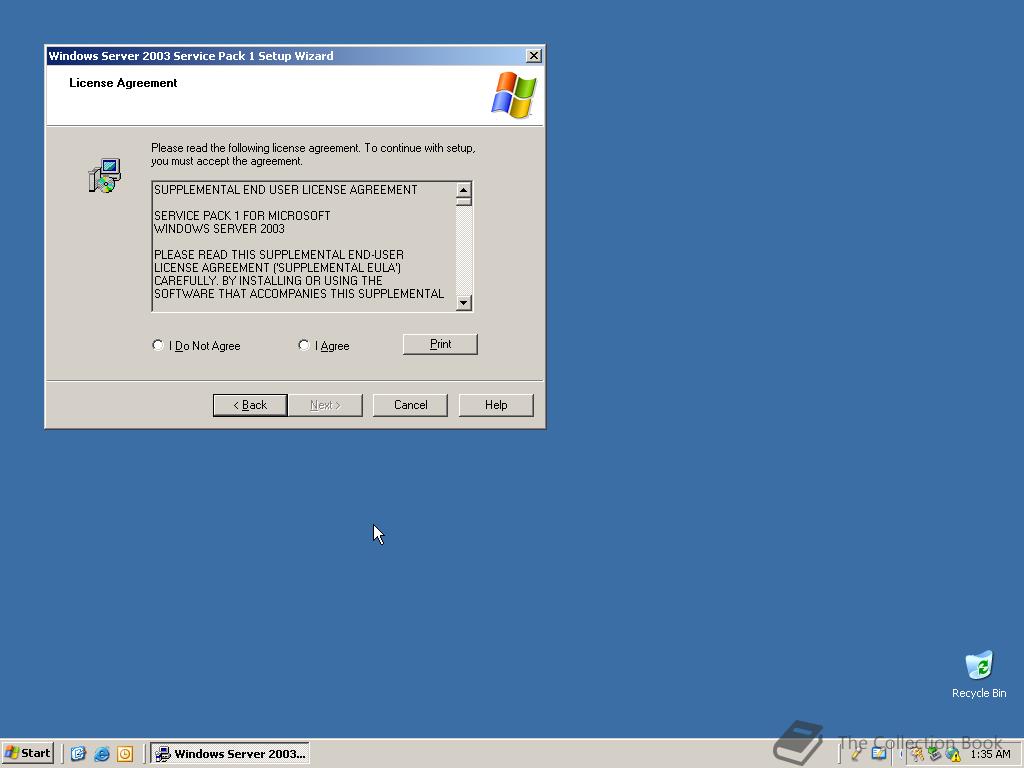Click the yellow pencil icon in the taskbar

(x=856, y=754)
